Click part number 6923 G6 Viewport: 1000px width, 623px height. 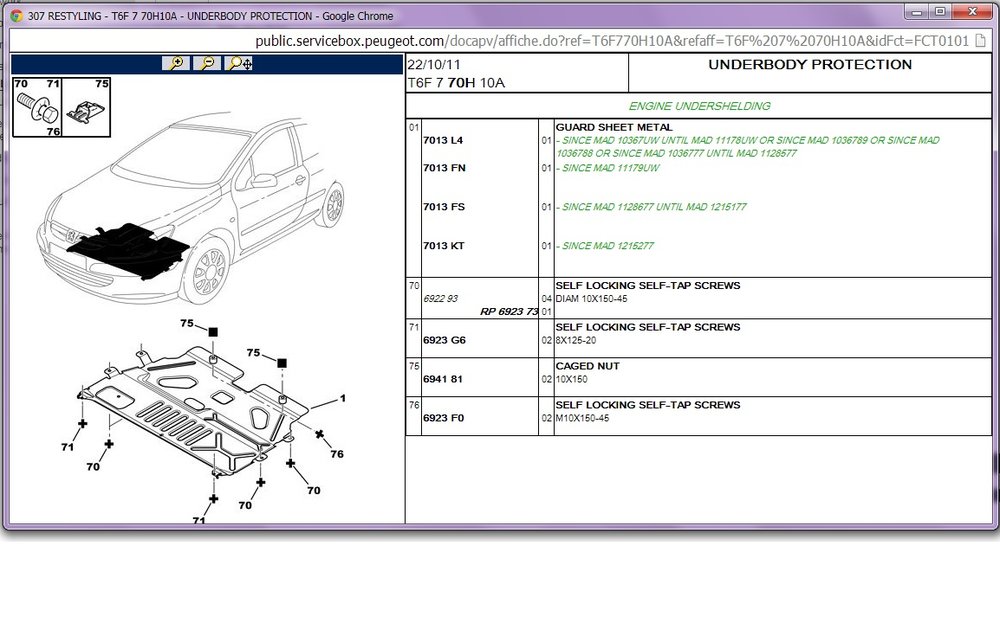point(444,341)
